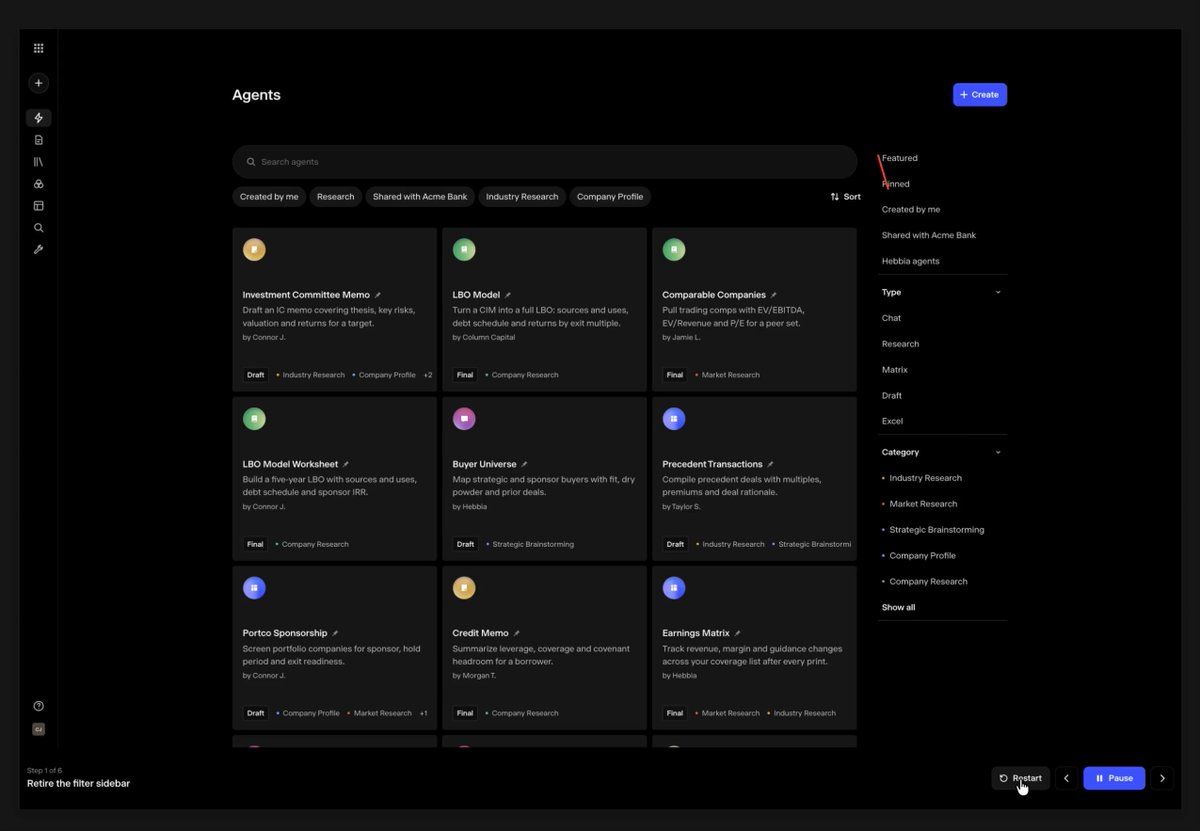Open tools via the wrench icon

coord(38,250)
